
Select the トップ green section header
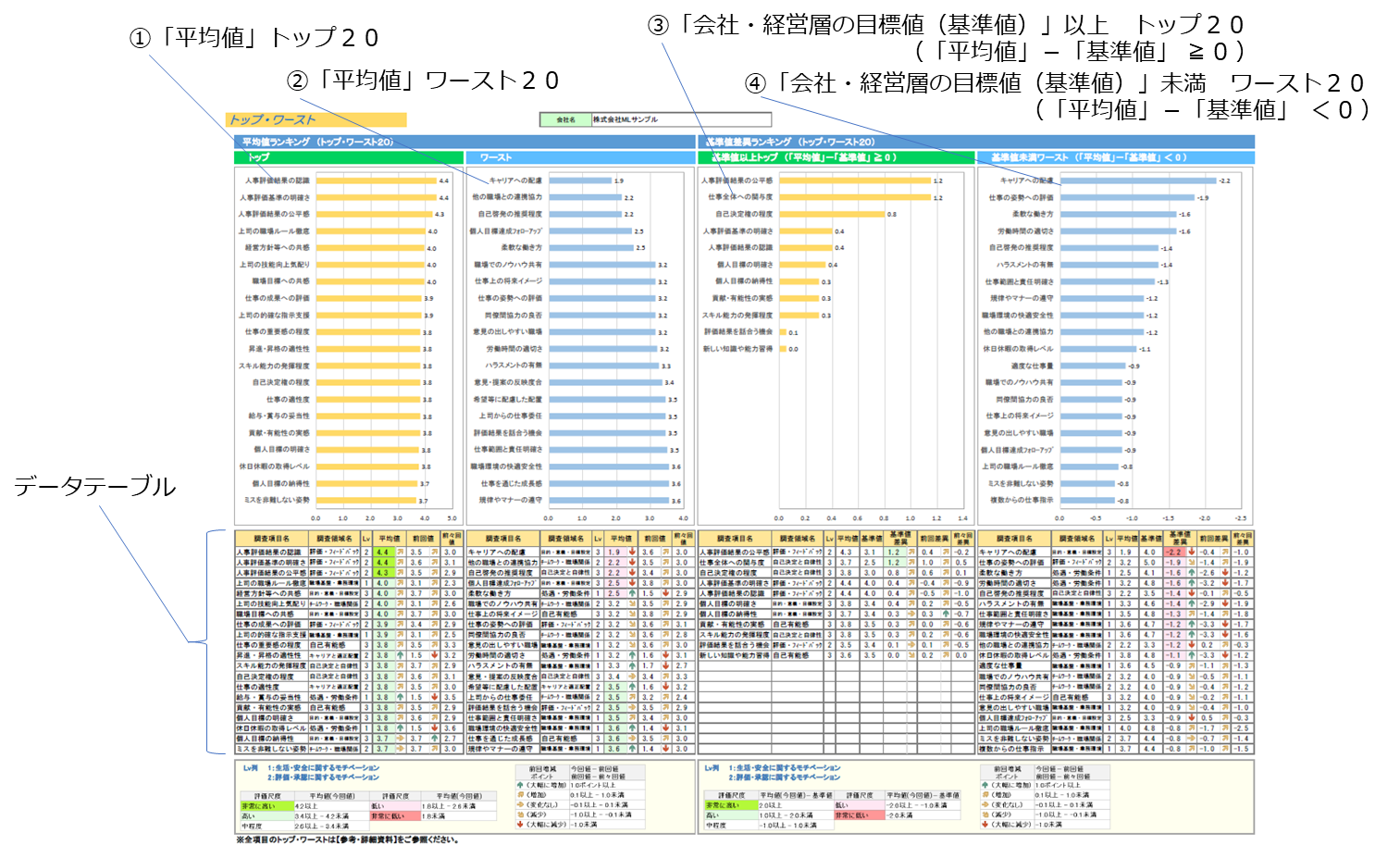[349, 157]
